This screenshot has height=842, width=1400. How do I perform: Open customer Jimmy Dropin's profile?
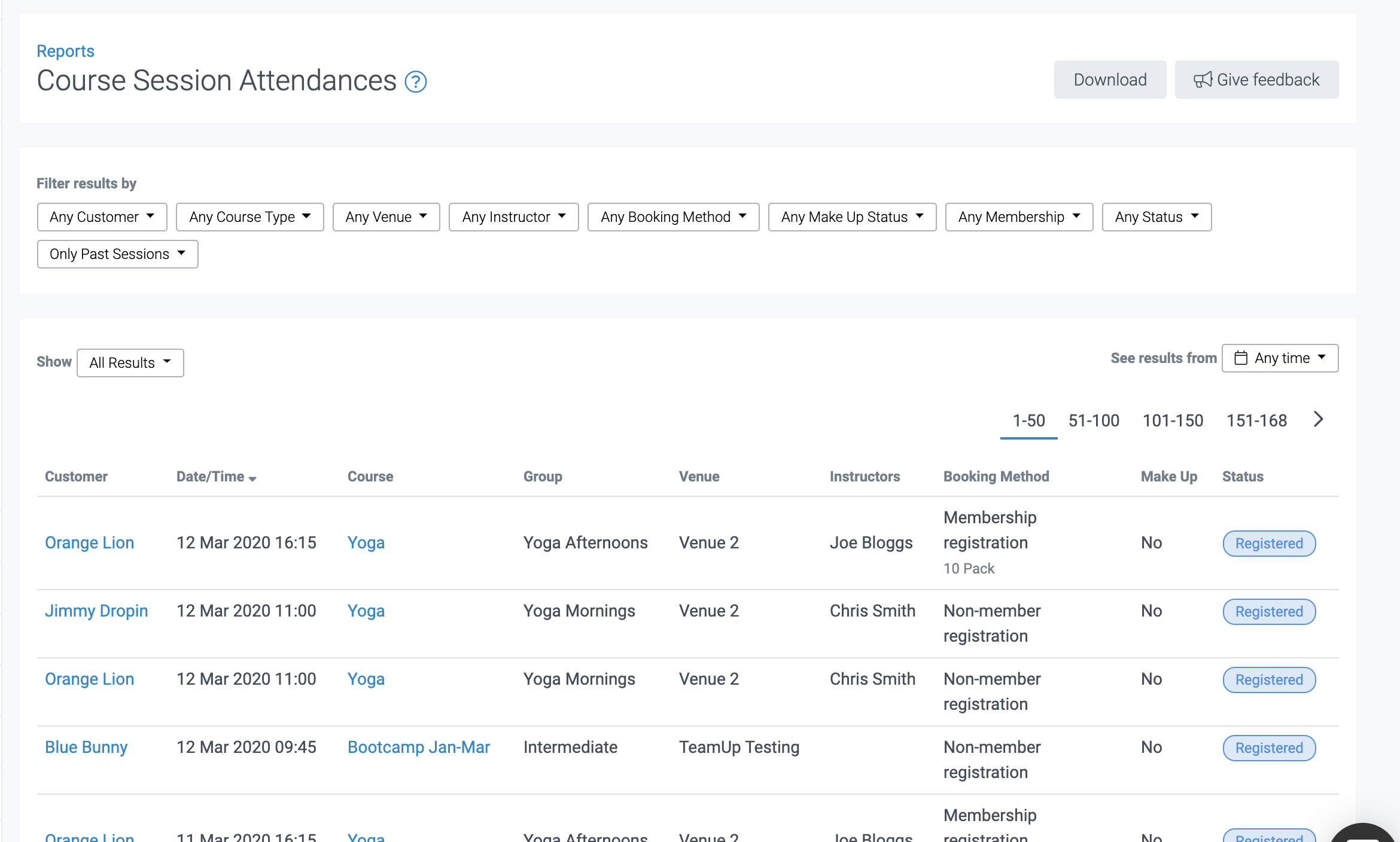(x=96, y=611)
